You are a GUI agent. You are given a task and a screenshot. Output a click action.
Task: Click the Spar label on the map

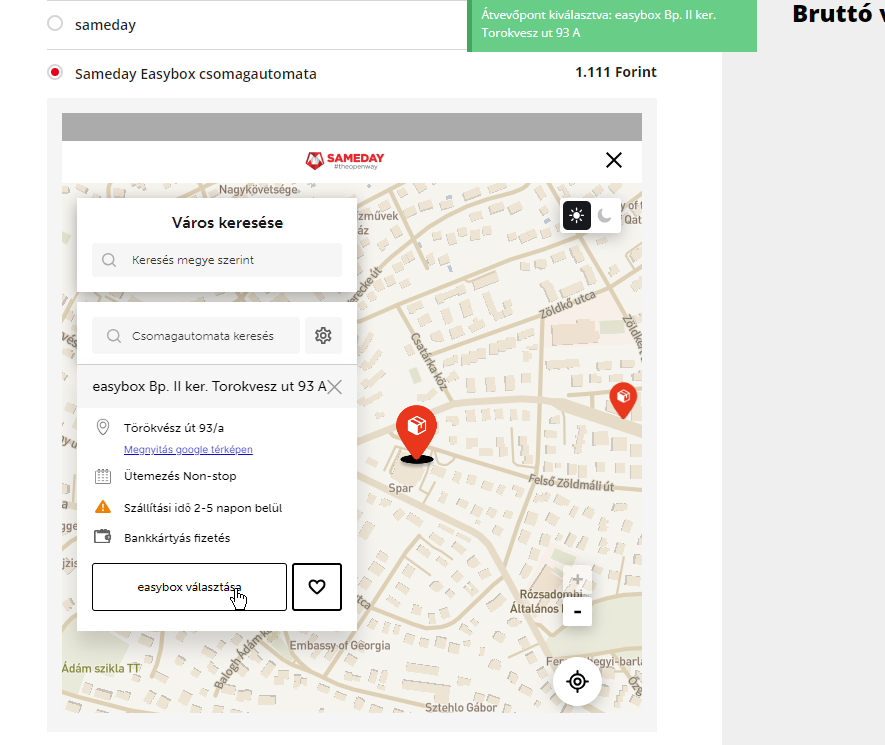pyautogui.click(x=400, y=488)
